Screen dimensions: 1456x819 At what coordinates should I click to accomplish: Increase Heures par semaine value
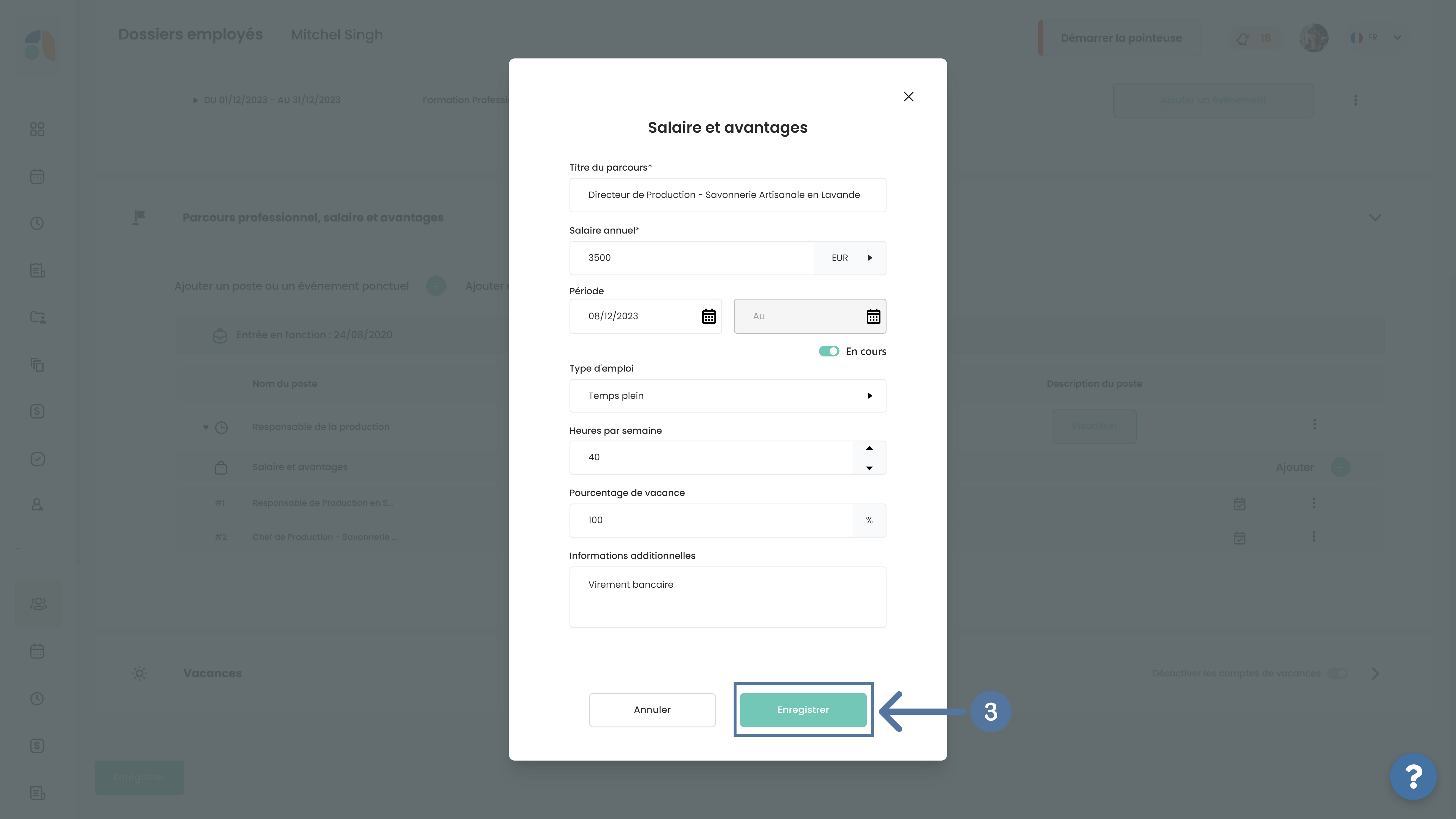tap(869, 448)
